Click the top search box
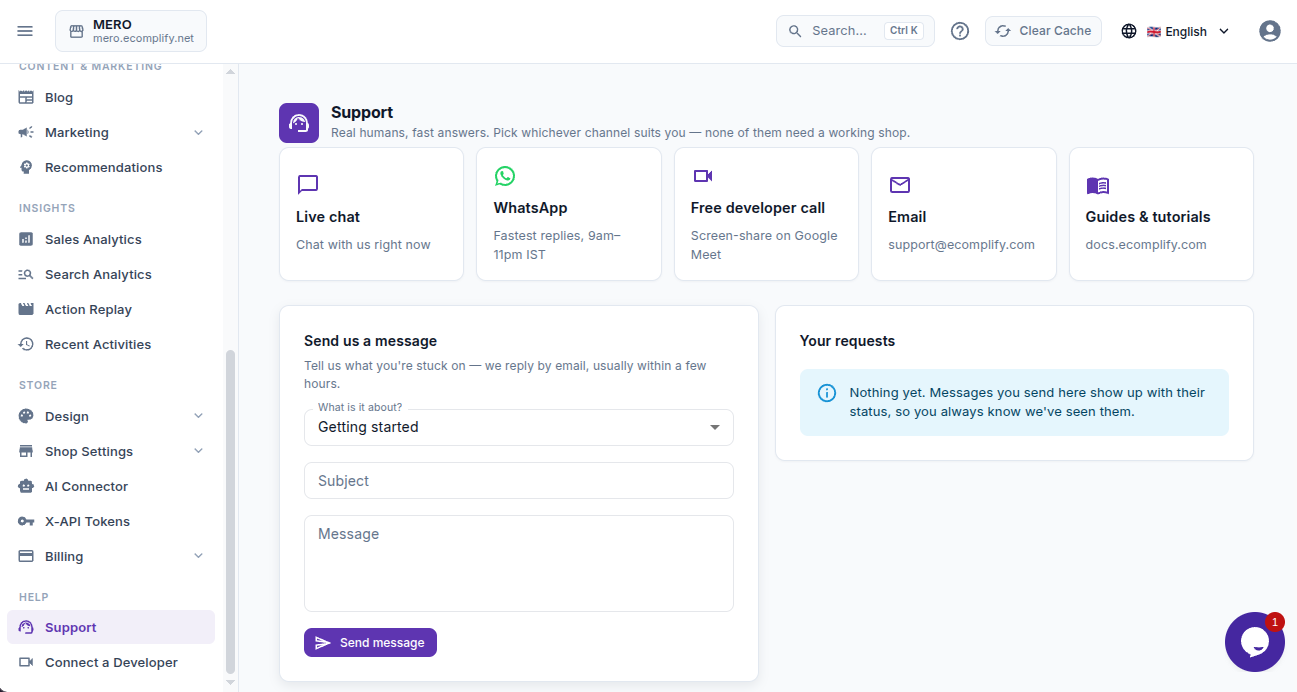1297x692 pixels. click(855, 31)
